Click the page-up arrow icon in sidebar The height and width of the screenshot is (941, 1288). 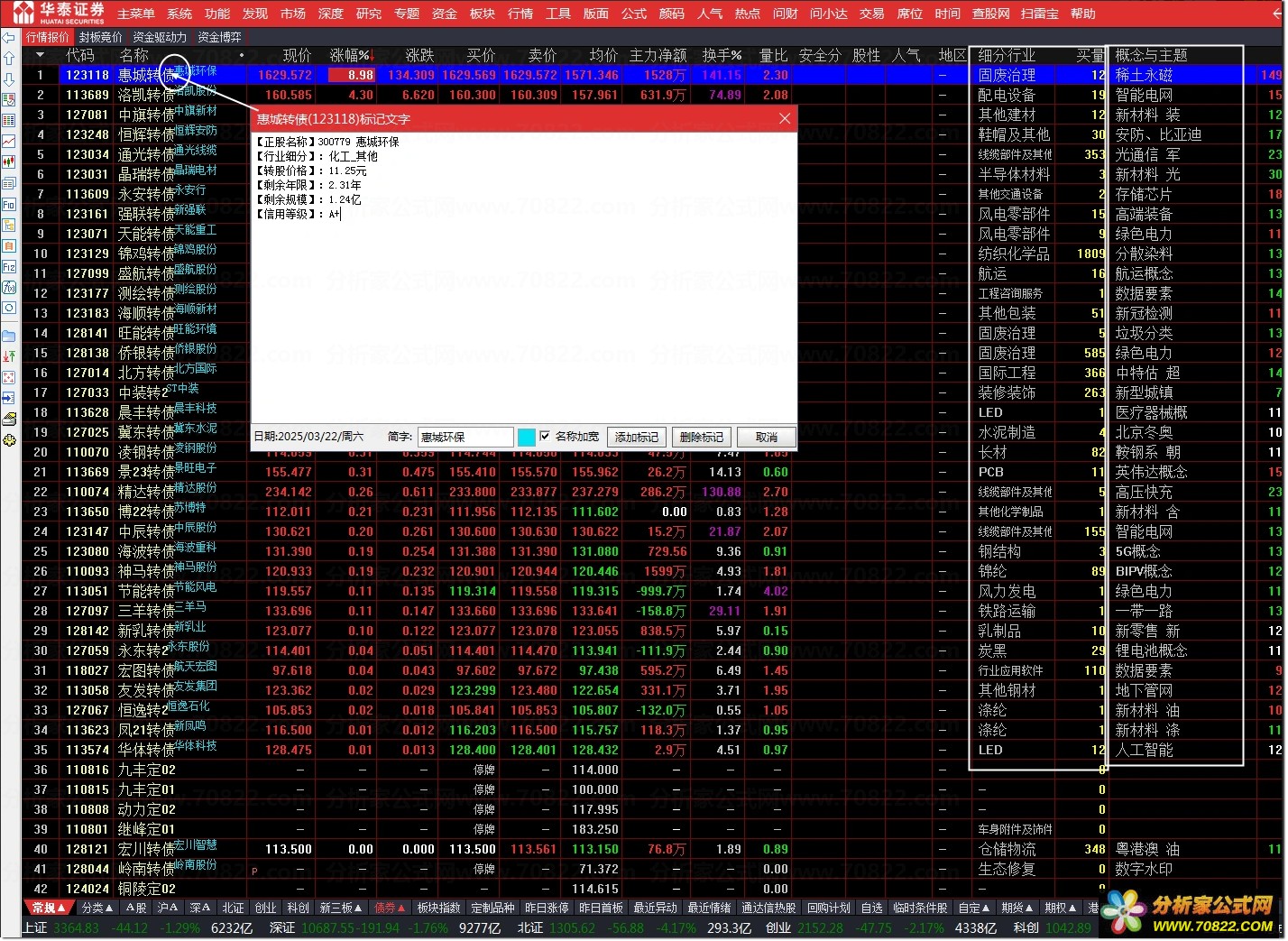click(x=9, y=58)
